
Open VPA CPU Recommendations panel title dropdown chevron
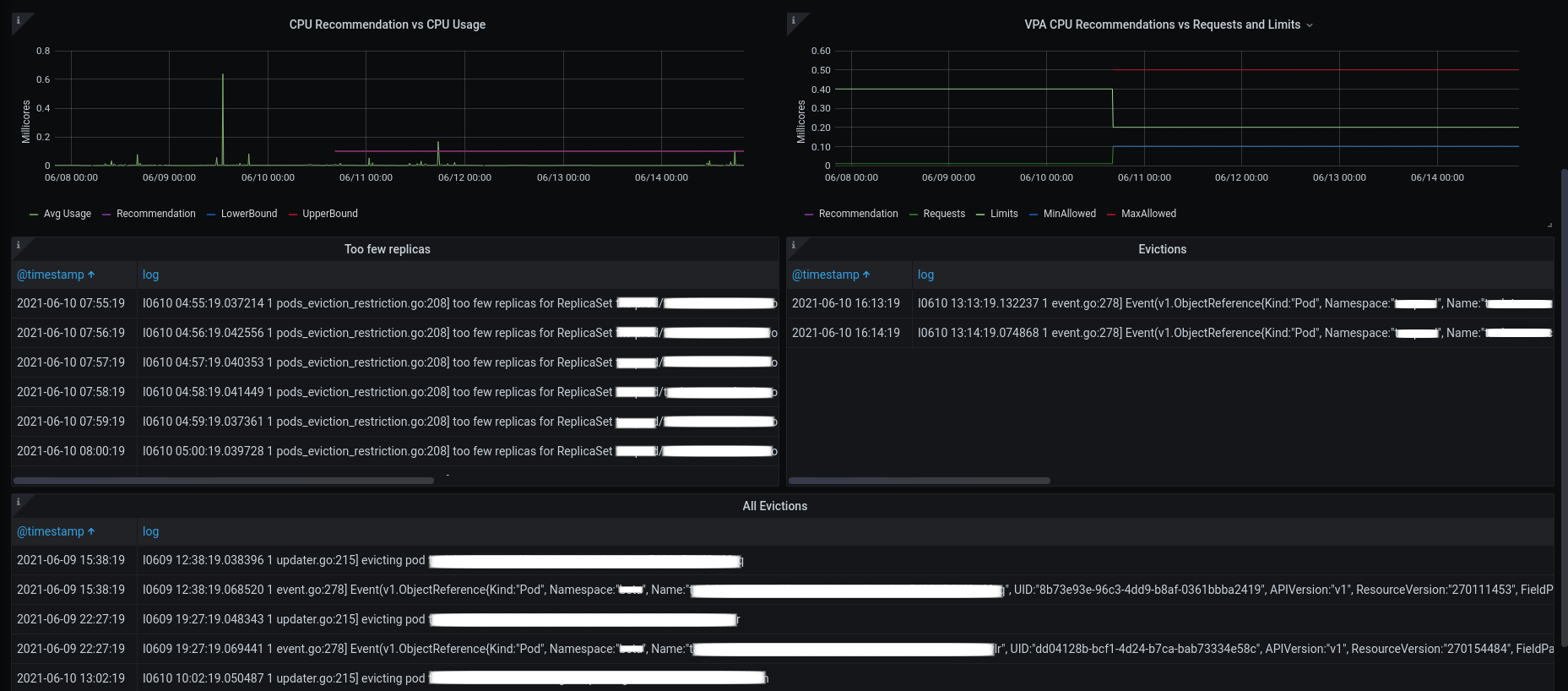click(x=1310, y=25)
